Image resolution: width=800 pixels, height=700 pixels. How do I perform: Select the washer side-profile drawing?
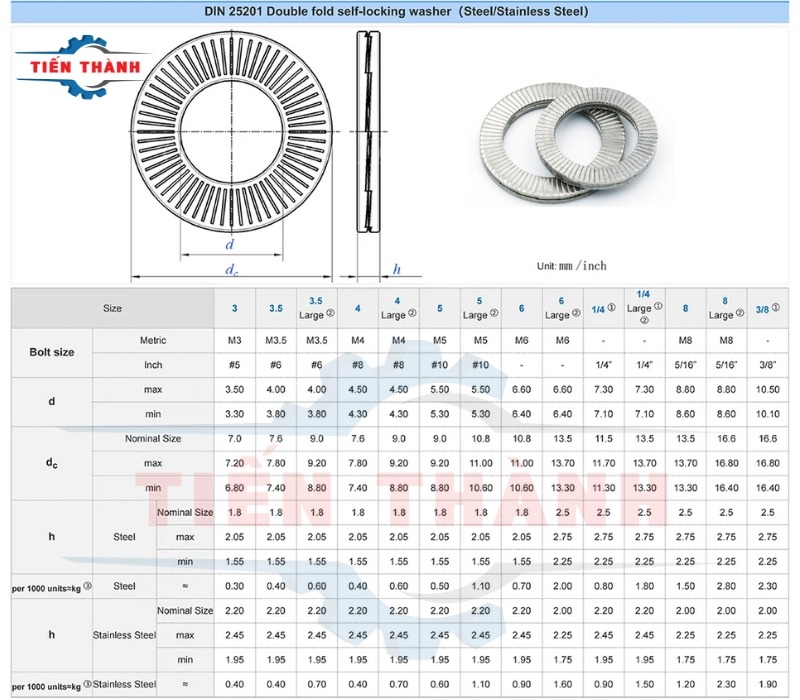(x=368, y=132)
